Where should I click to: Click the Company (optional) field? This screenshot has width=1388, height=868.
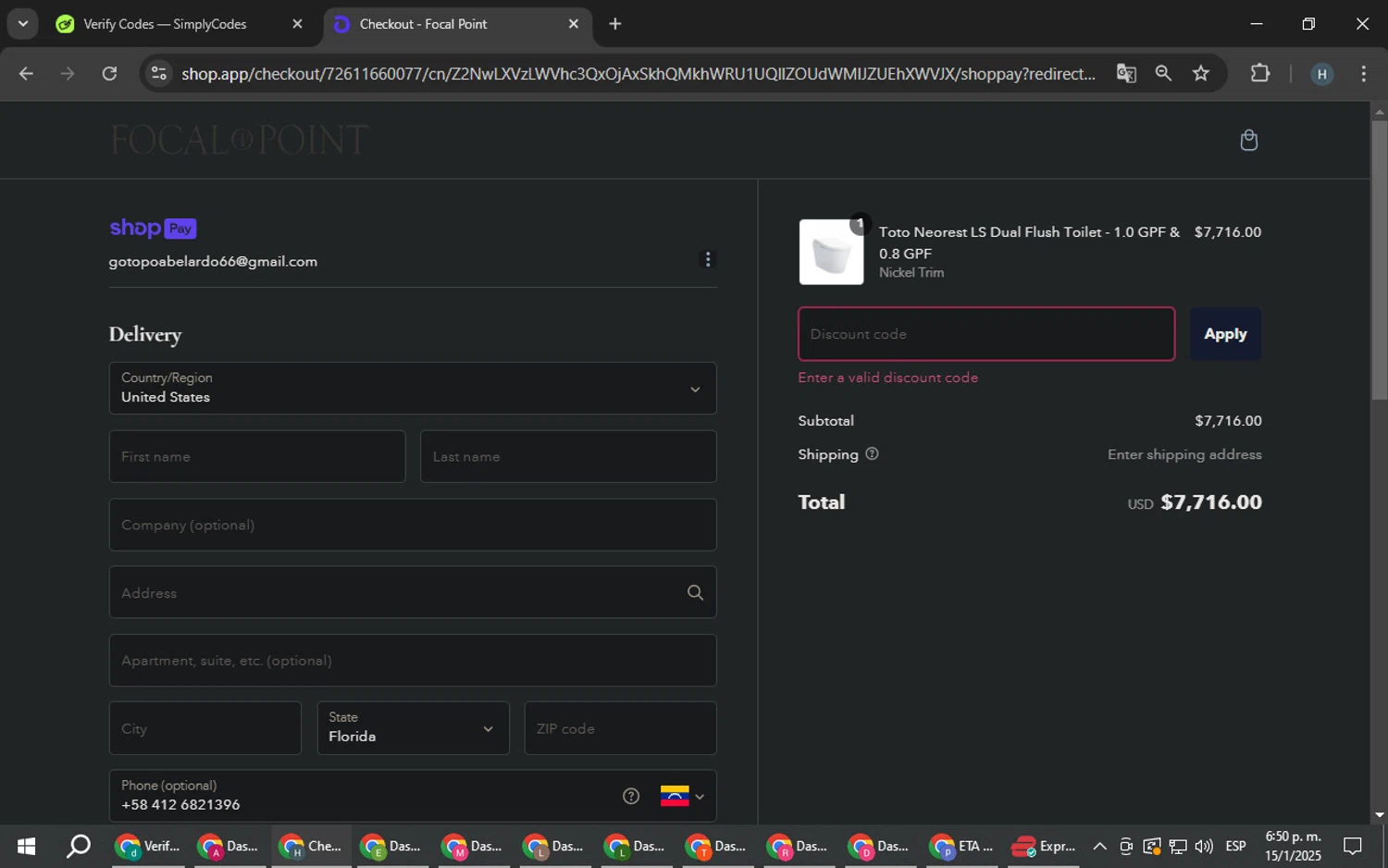click(413, 525)
